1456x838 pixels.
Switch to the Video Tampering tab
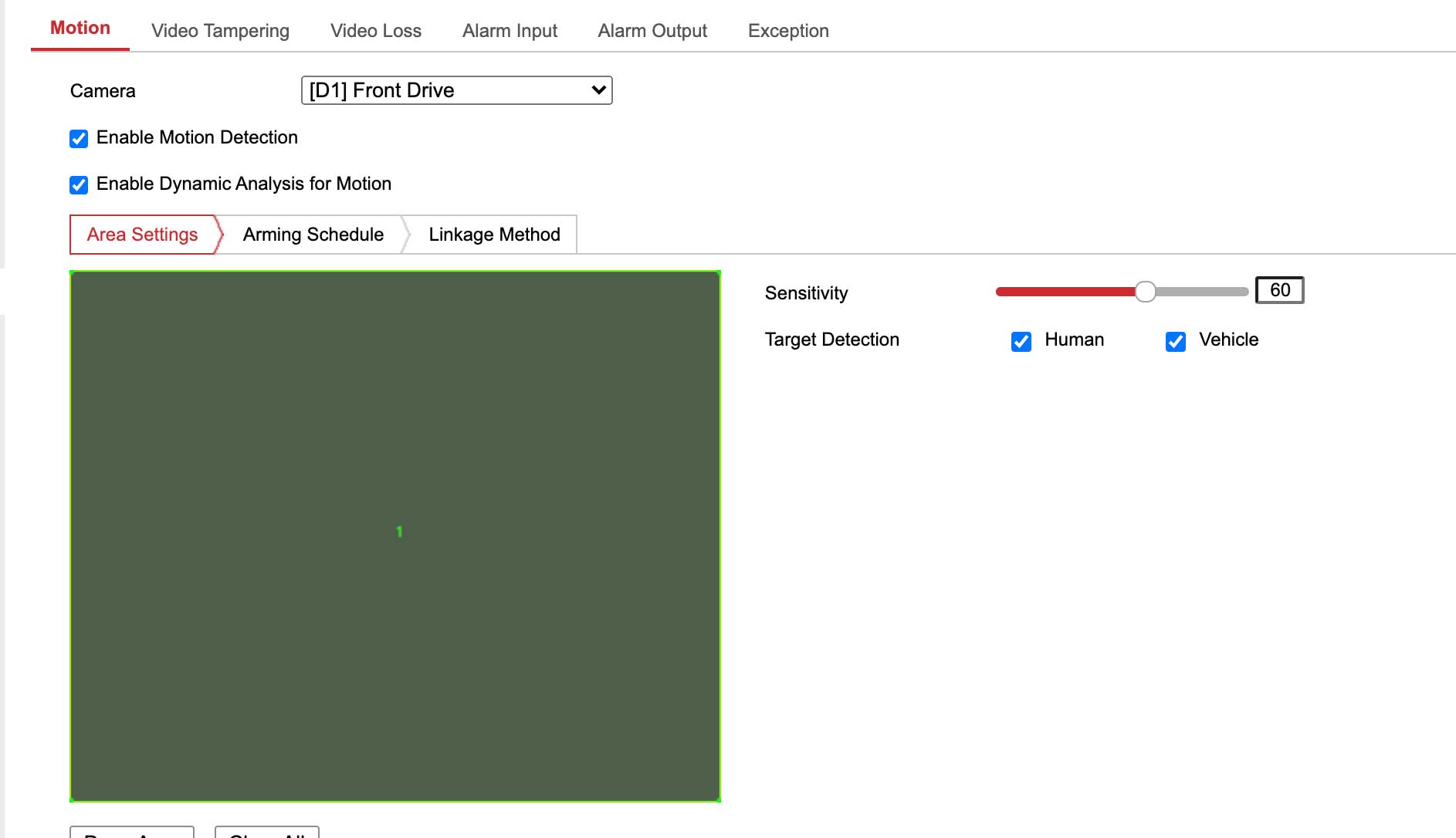[220, 31]
